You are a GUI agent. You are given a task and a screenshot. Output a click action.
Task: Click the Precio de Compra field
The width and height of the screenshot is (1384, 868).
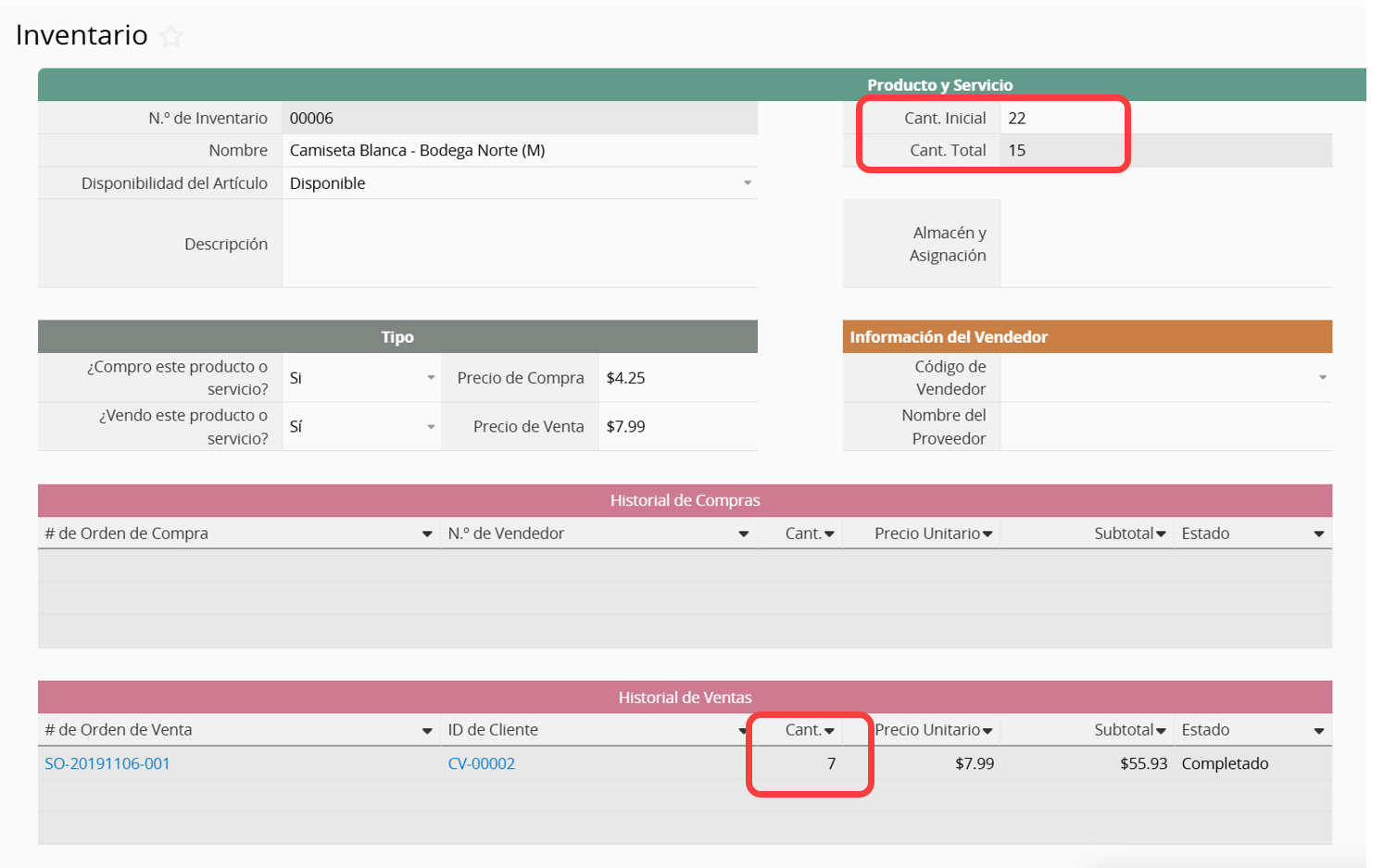click(x=676, y=378)
